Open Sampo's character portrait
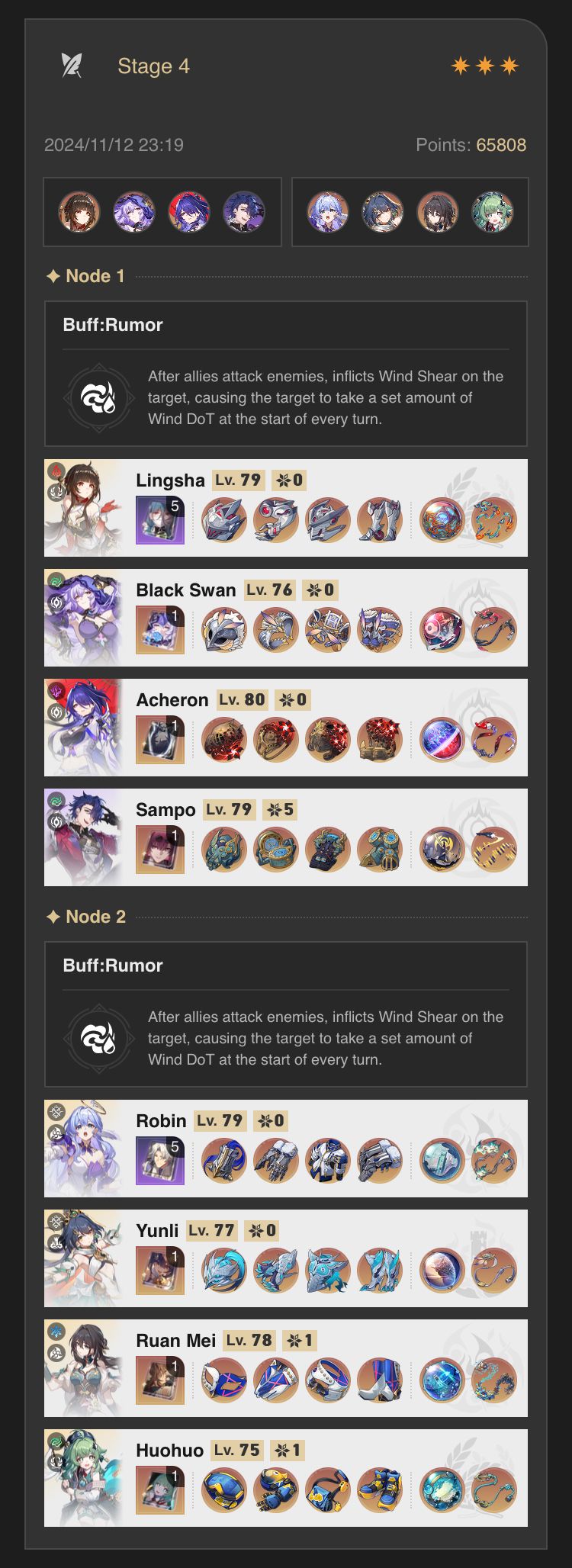Image resolution: width=572 pixels, height=1568 pixels. pos(82,837)
